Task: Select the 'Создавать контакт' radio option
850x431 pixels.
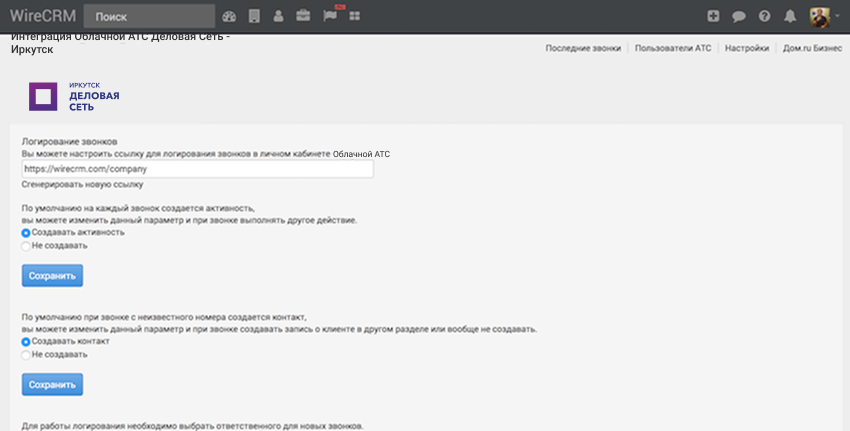Action: coord(26,341)
